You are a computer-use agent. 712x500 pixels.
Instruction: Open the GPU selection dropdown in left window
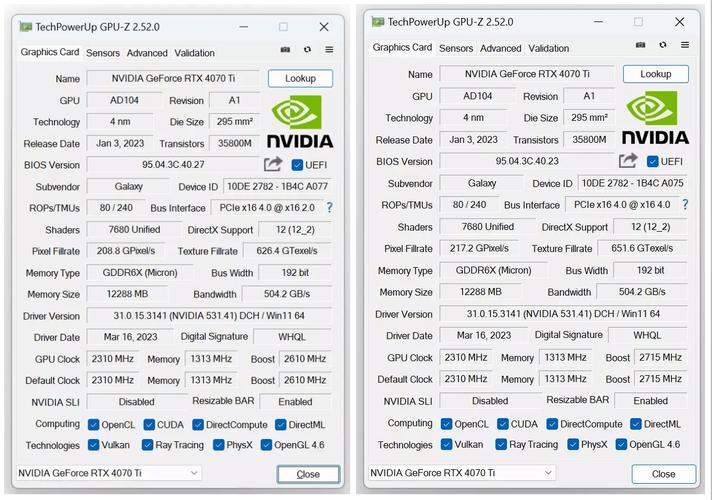click(x=110, y=473)
